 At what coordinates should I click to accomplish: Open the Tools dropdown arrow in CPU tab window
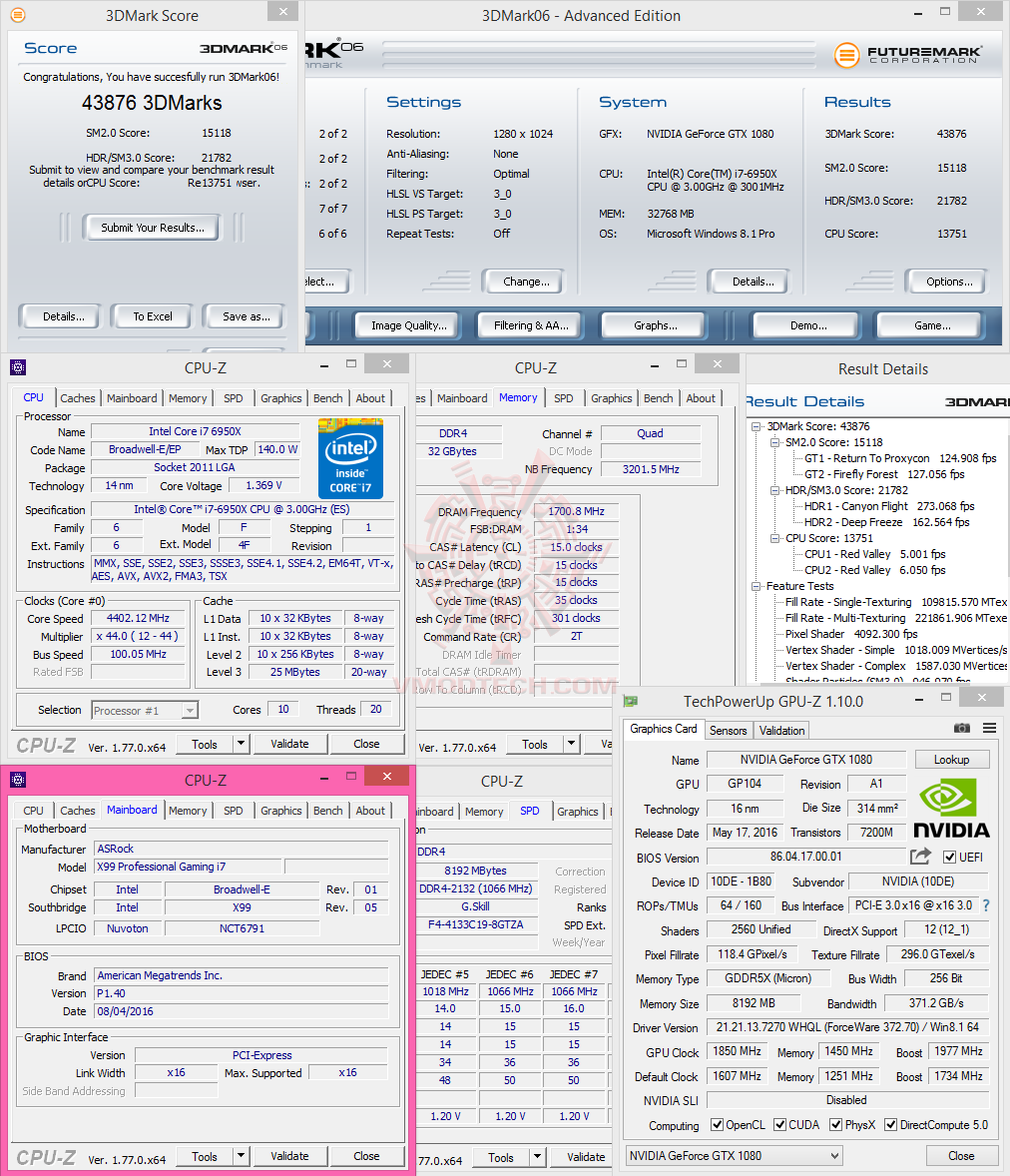241,744
